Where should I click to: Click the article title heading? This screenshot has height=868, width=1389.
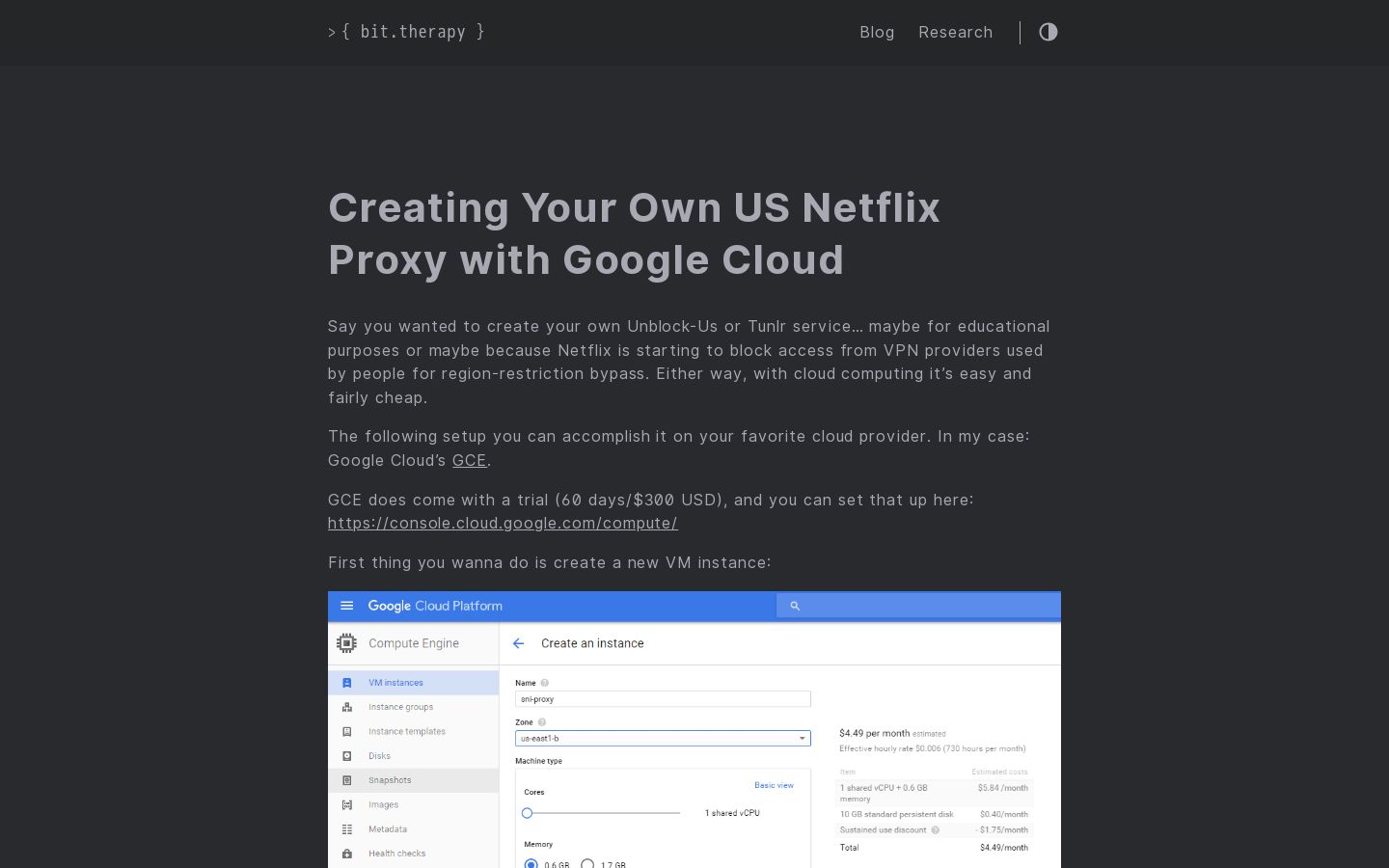coord(634,233)
